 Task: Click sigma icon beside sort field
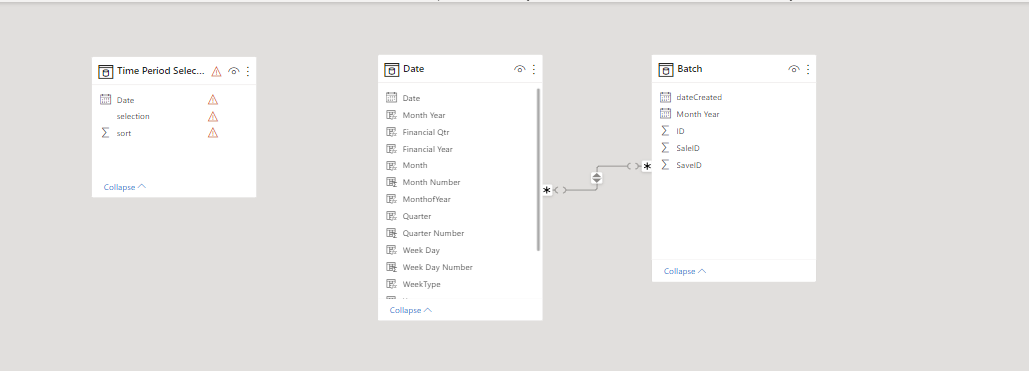click(x=106, y=133)
